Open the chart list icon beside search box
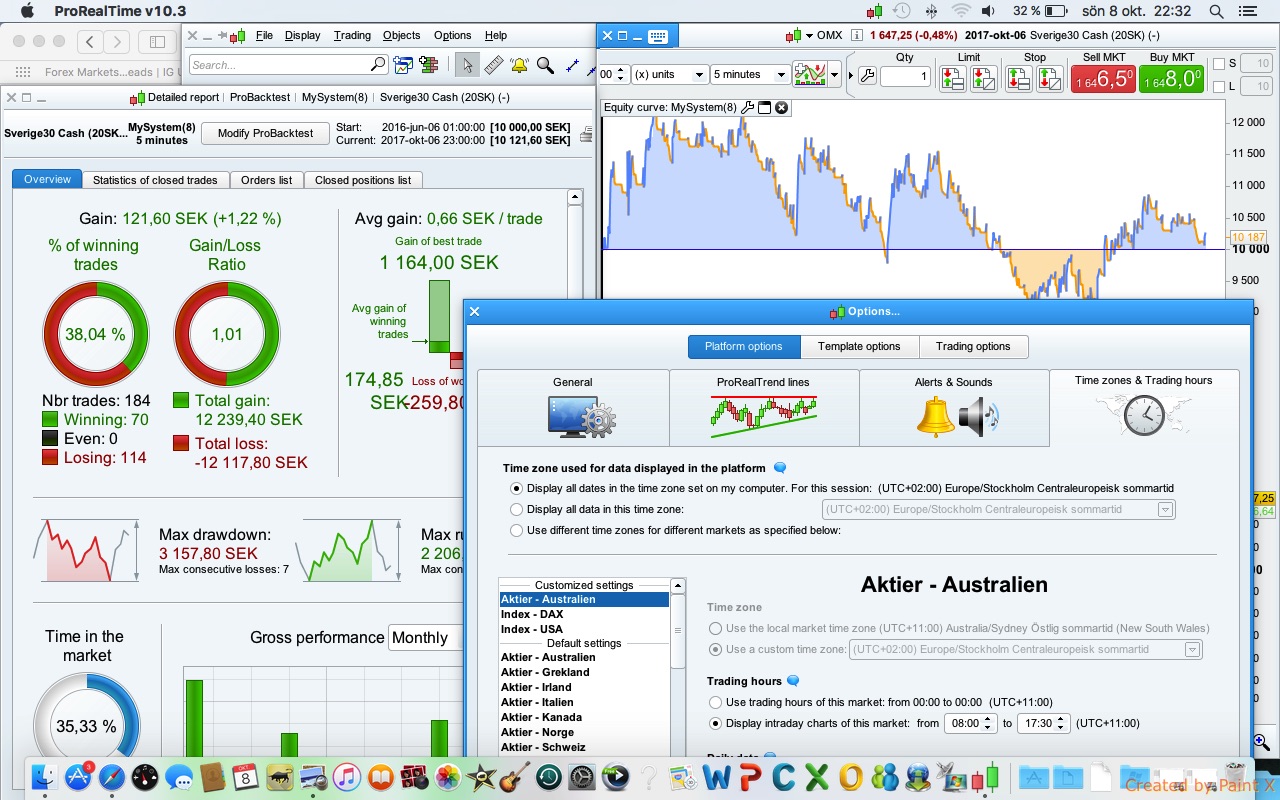 click(403, 65)
